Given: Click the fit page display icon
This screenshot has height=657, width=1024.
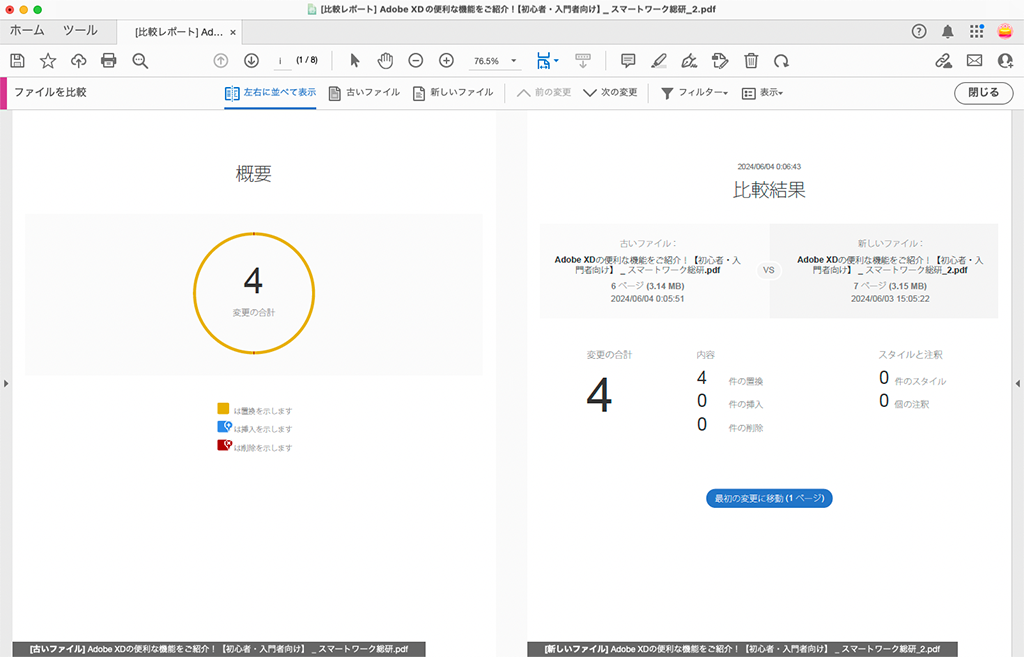Looking at the screenshot, I should (x=543, y=61).
